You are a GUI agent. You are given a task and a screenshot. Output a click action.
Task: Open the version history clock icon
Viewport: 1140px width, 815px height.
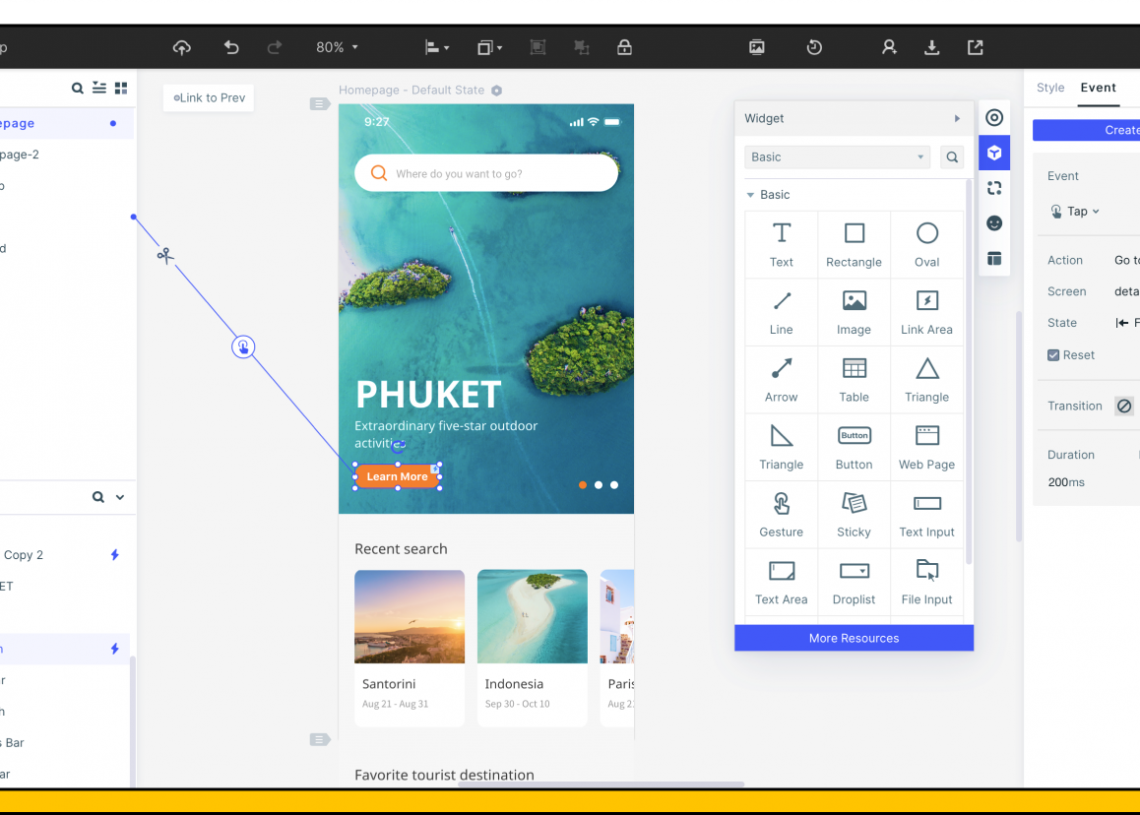tap(814, 47)
